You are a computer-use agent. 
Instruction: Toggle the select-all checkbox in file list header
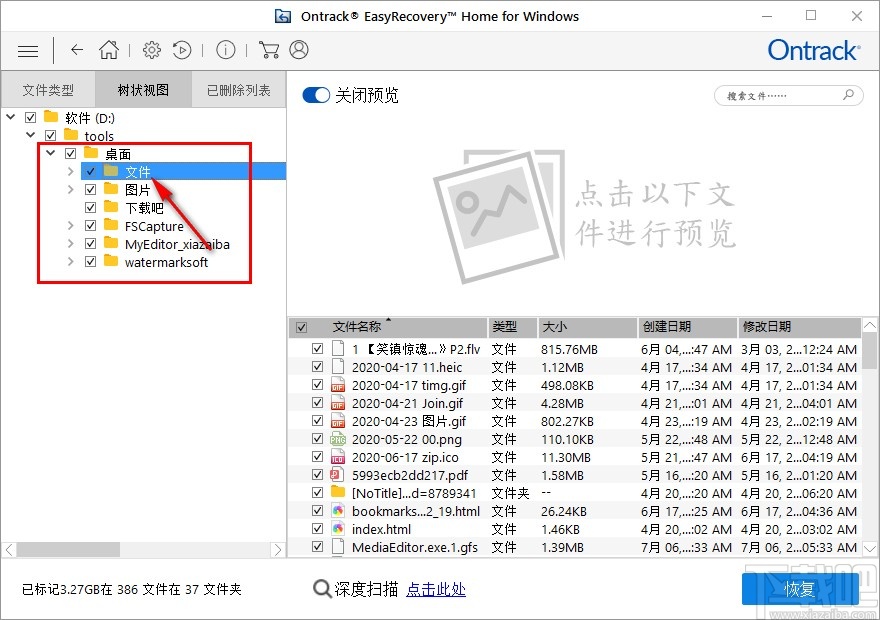coord(301,327)
